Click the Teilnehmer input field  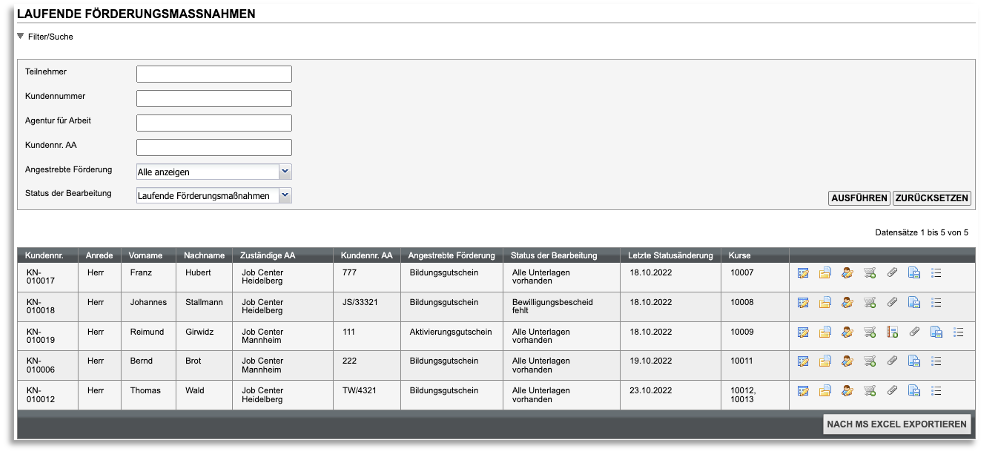[x=214, y=74]
